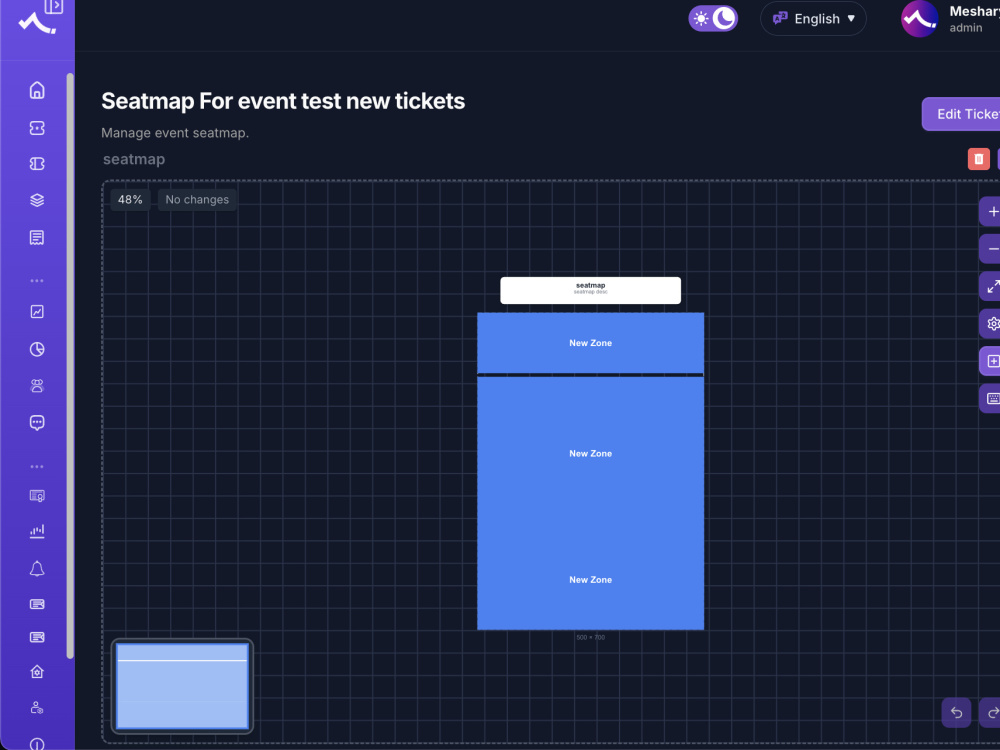Click the No changes status badge
Viewport: 1000px width, 750px height.
[197, 200]
